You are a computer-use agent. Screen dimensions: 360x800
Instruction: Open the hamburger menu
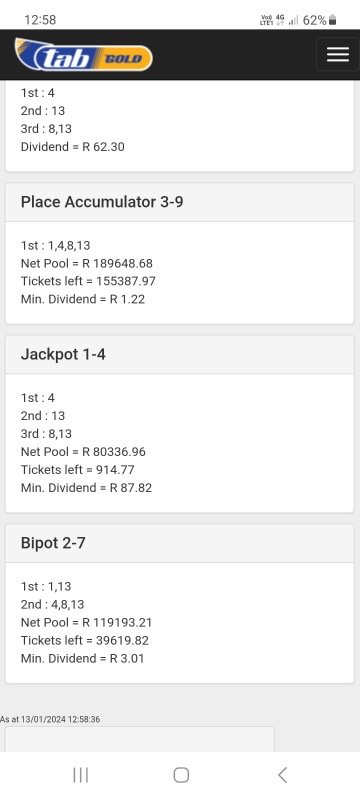pos(338,54)
